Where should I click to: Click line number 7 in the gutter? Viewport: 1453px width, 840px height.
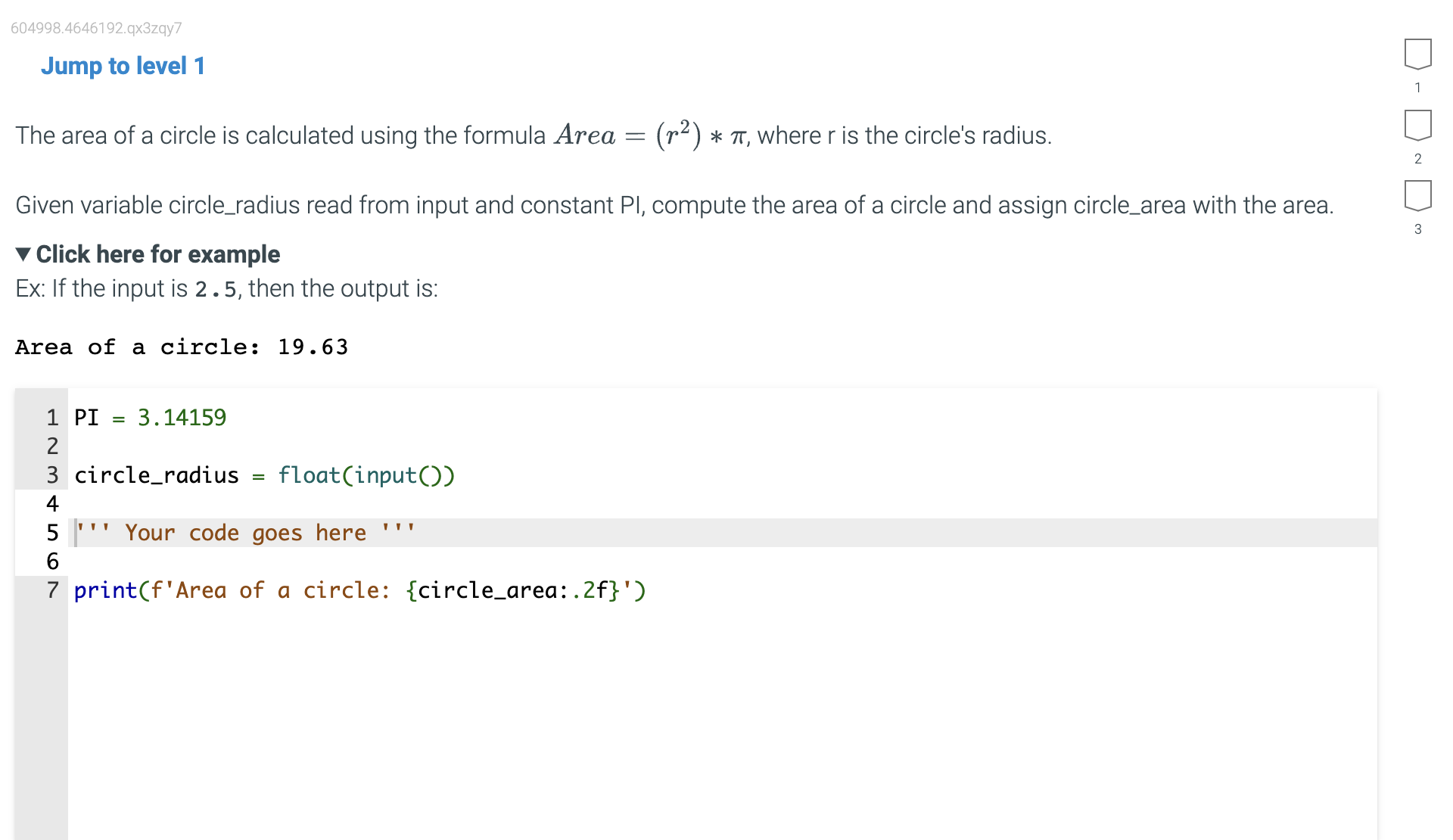click(52, 590)
